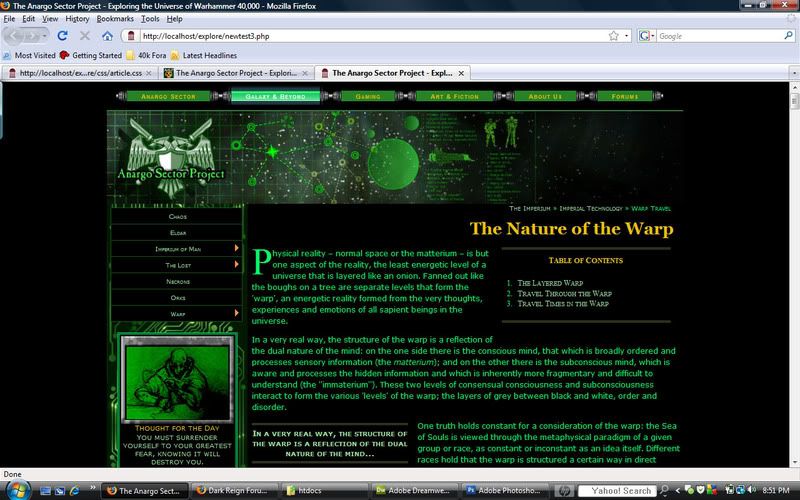
Task: Go back with the back arrow button
Action: tap(14, 36)
